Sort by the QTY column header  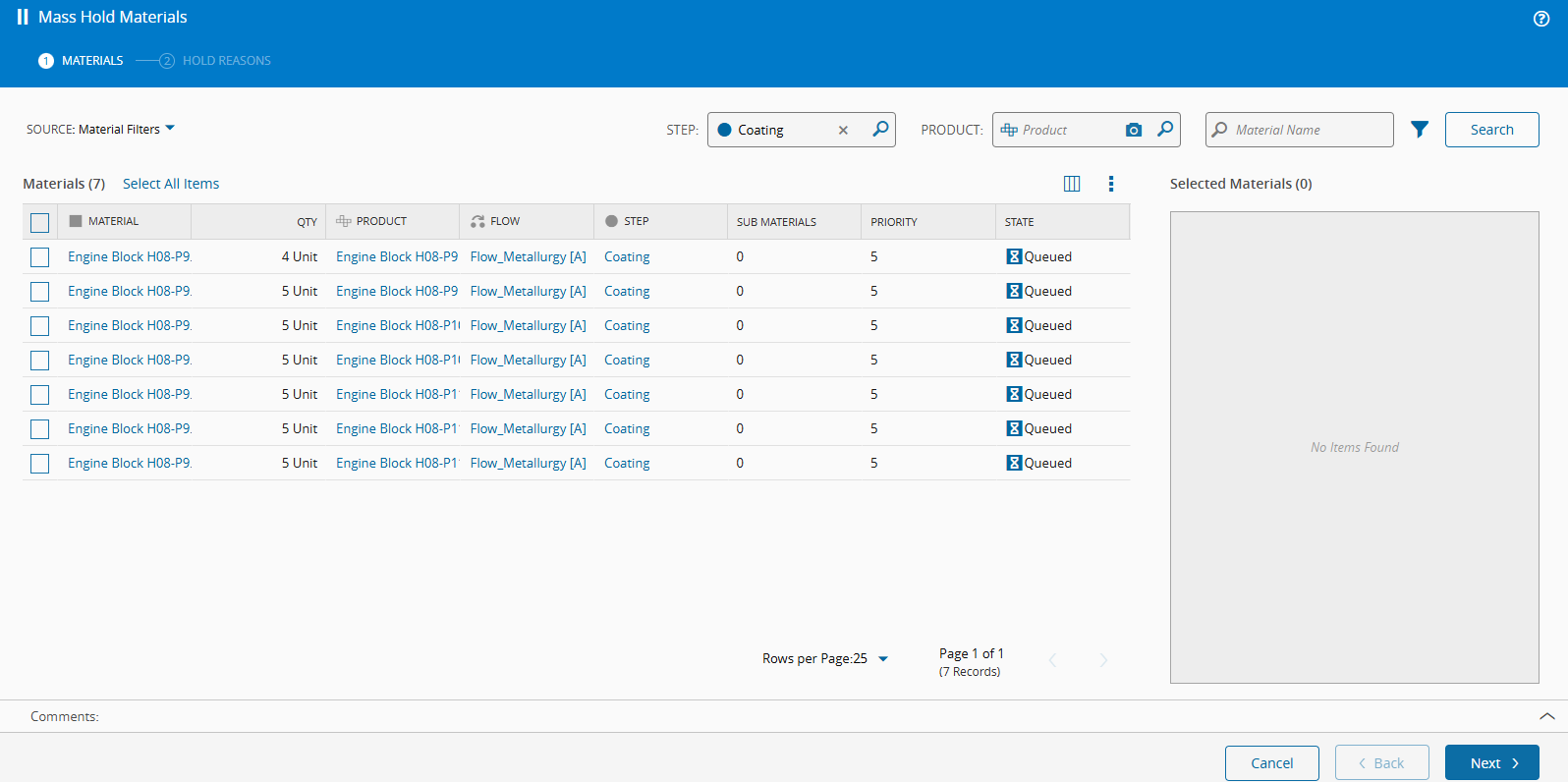tap(258, 222)
